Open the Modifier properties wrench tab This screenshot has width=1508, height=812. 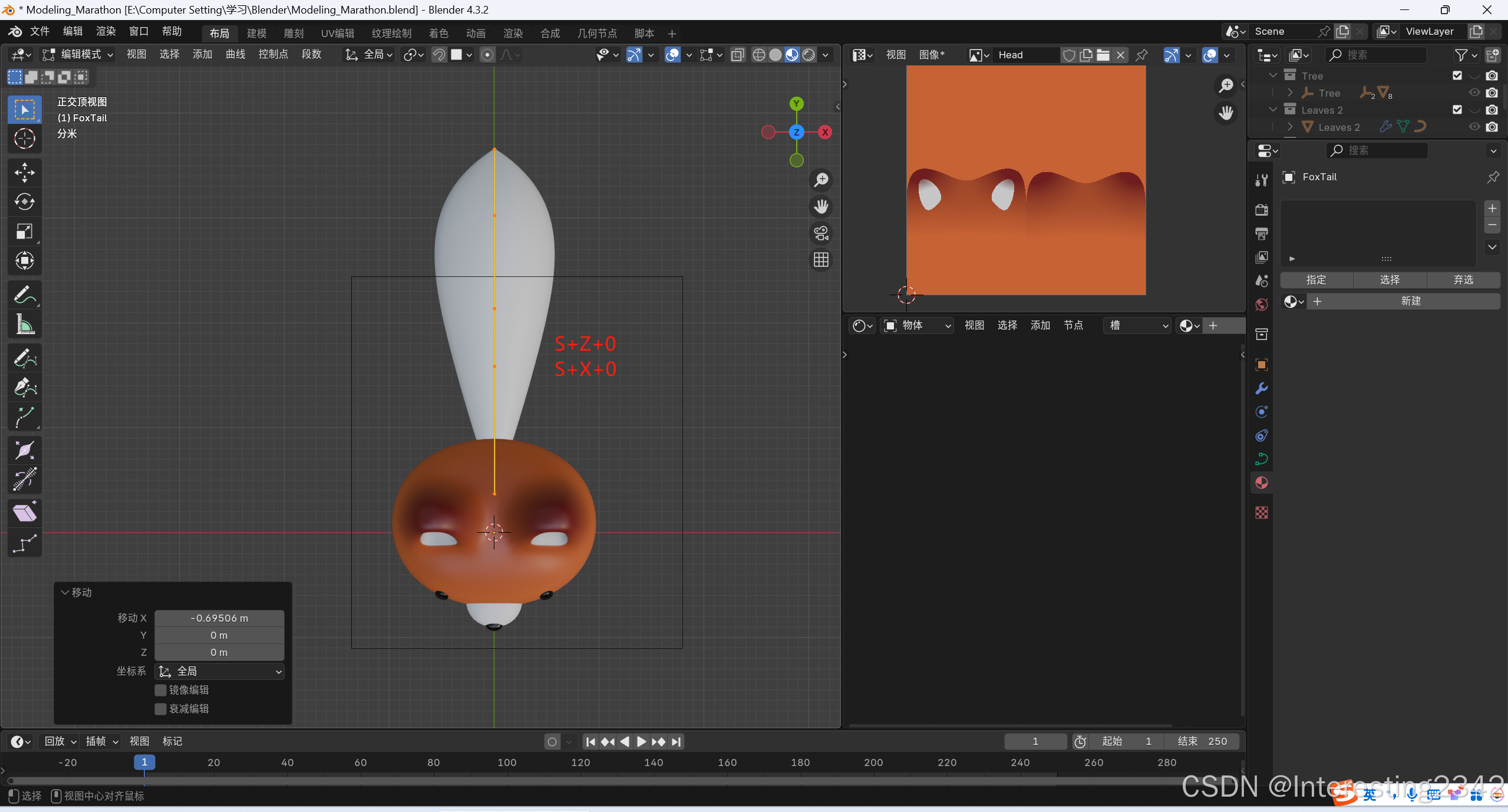[1261, 388]
